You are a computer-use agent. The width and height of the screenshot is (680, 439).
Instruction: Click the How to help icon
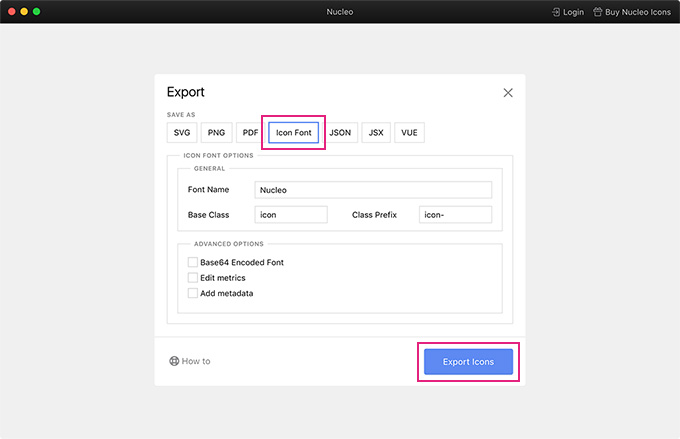tap(174, 361)
